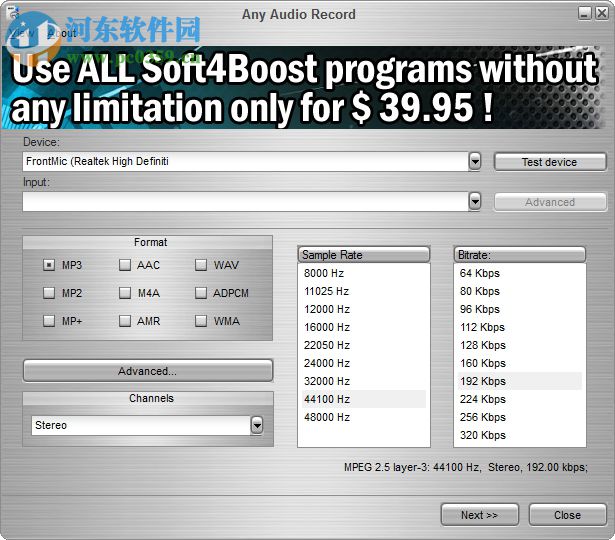Select 44100 Hz sample rate

coord(364,399)
